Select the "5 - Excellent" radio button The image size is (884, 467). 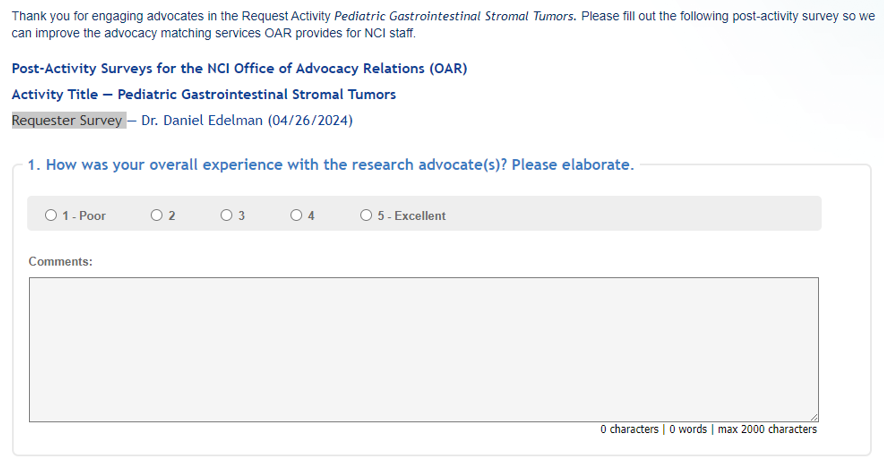(366, 215)
